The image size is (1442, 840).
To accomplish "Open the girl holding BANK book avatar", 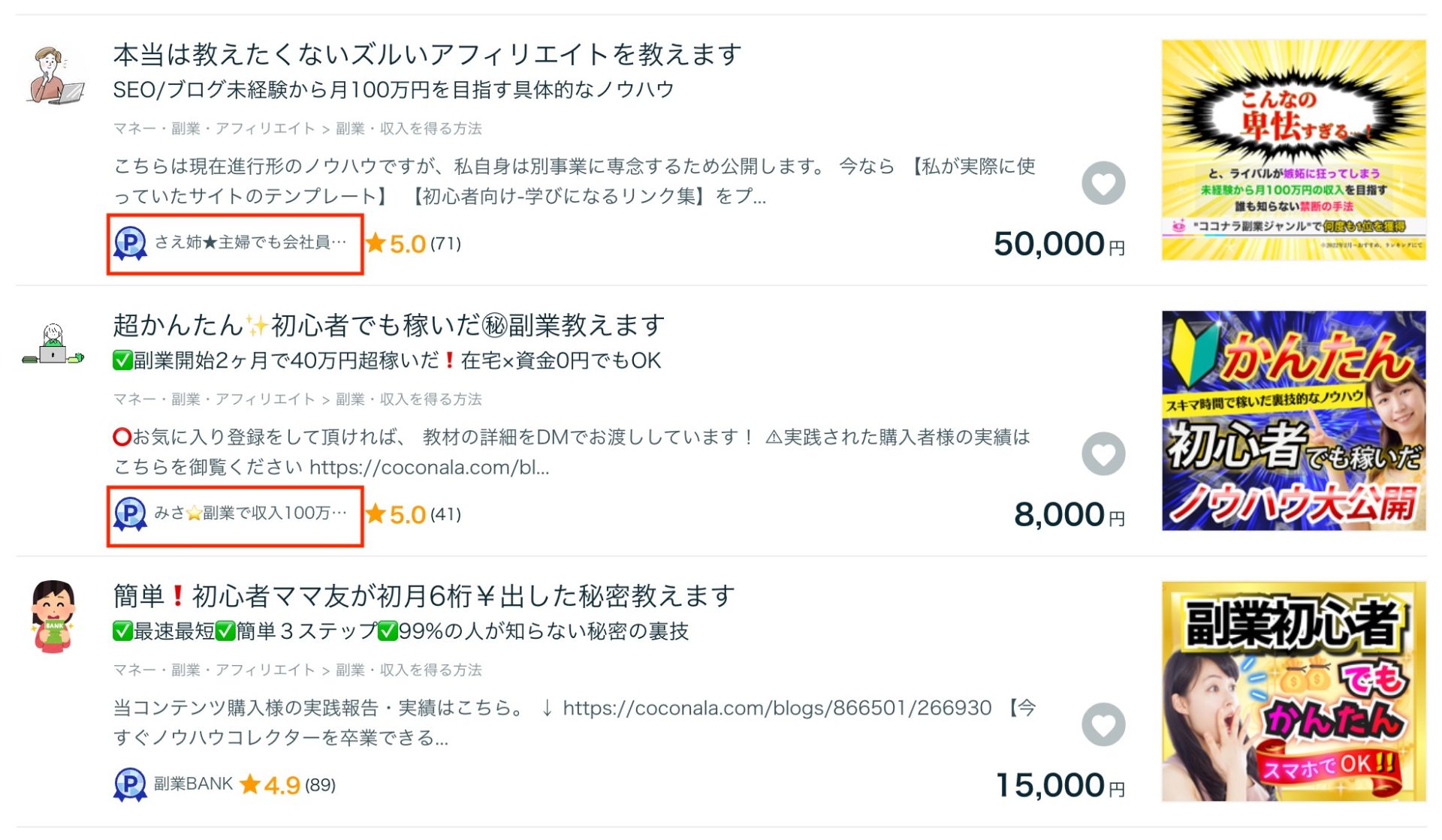I will (53, 616).
